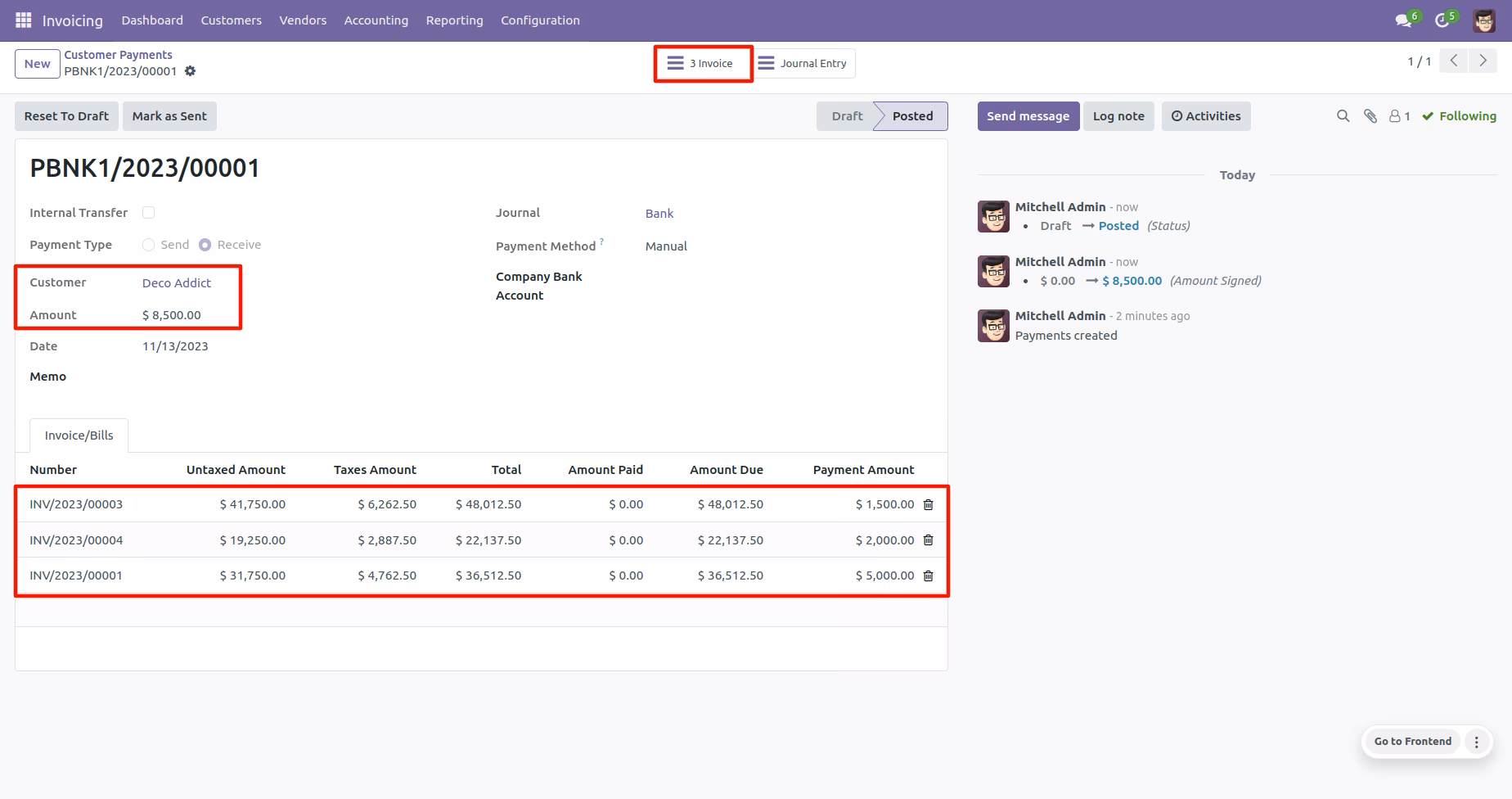Open the Mitchell Admin user avatar menu
Viewport: 1512px width, 799px height.
(1484, 20)
